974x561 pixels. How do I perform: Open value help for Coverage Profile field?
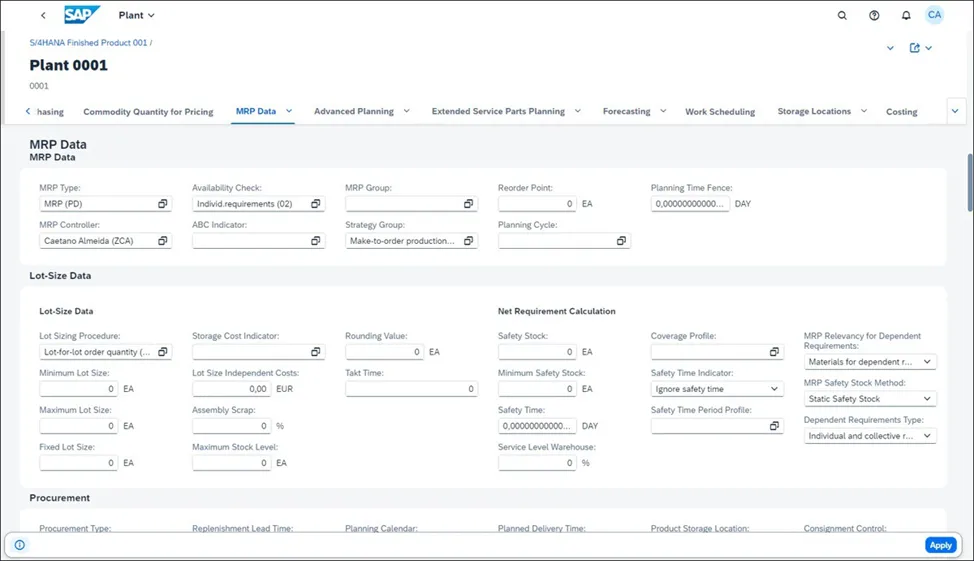coord(774,352)
